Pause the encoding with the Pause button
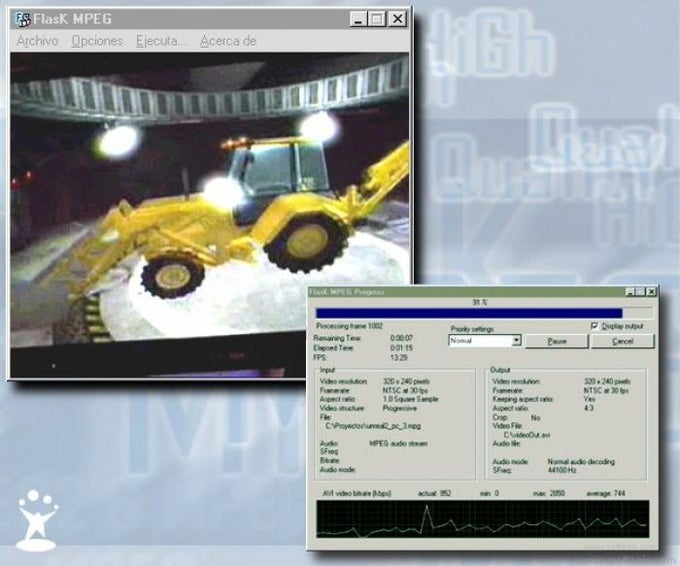680x566 pixels. 557,341
